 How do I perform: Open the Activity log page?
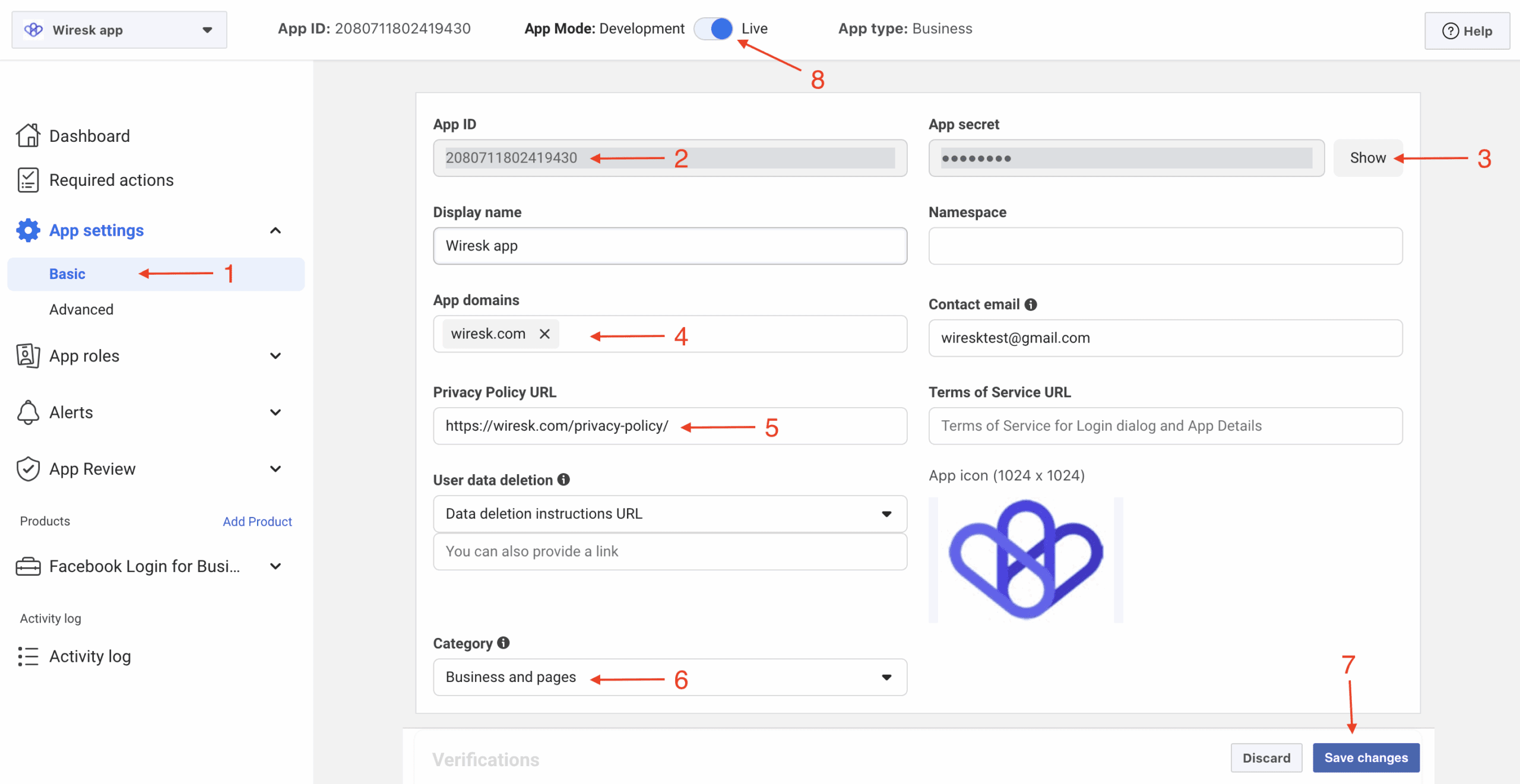tap(90, 656)
